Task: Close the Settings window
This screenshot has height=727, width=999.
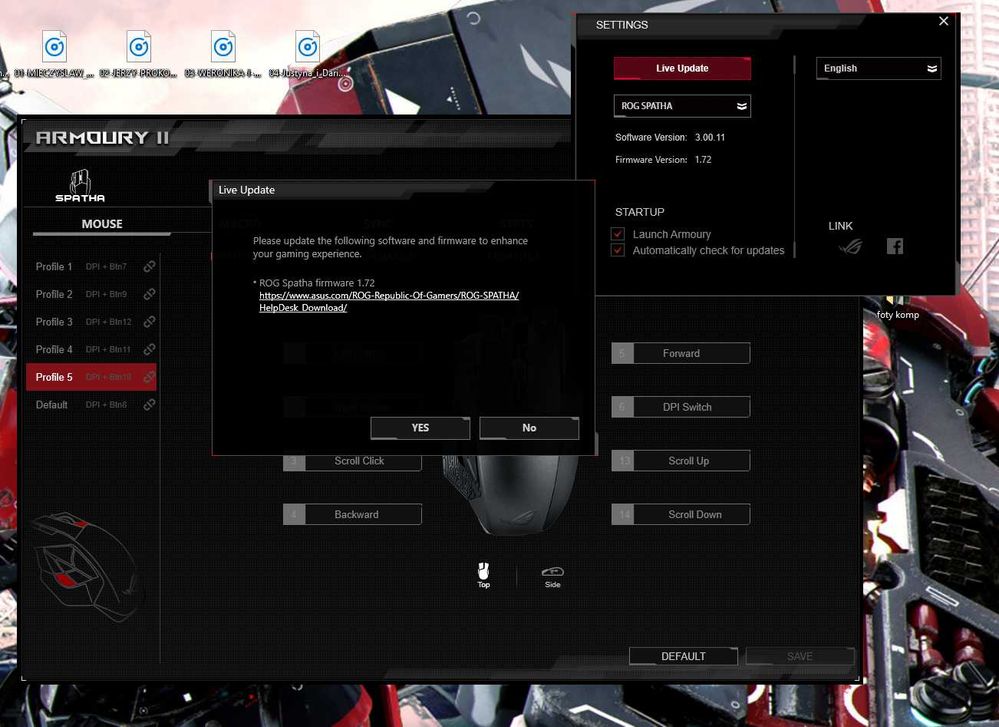Action: 944,21
